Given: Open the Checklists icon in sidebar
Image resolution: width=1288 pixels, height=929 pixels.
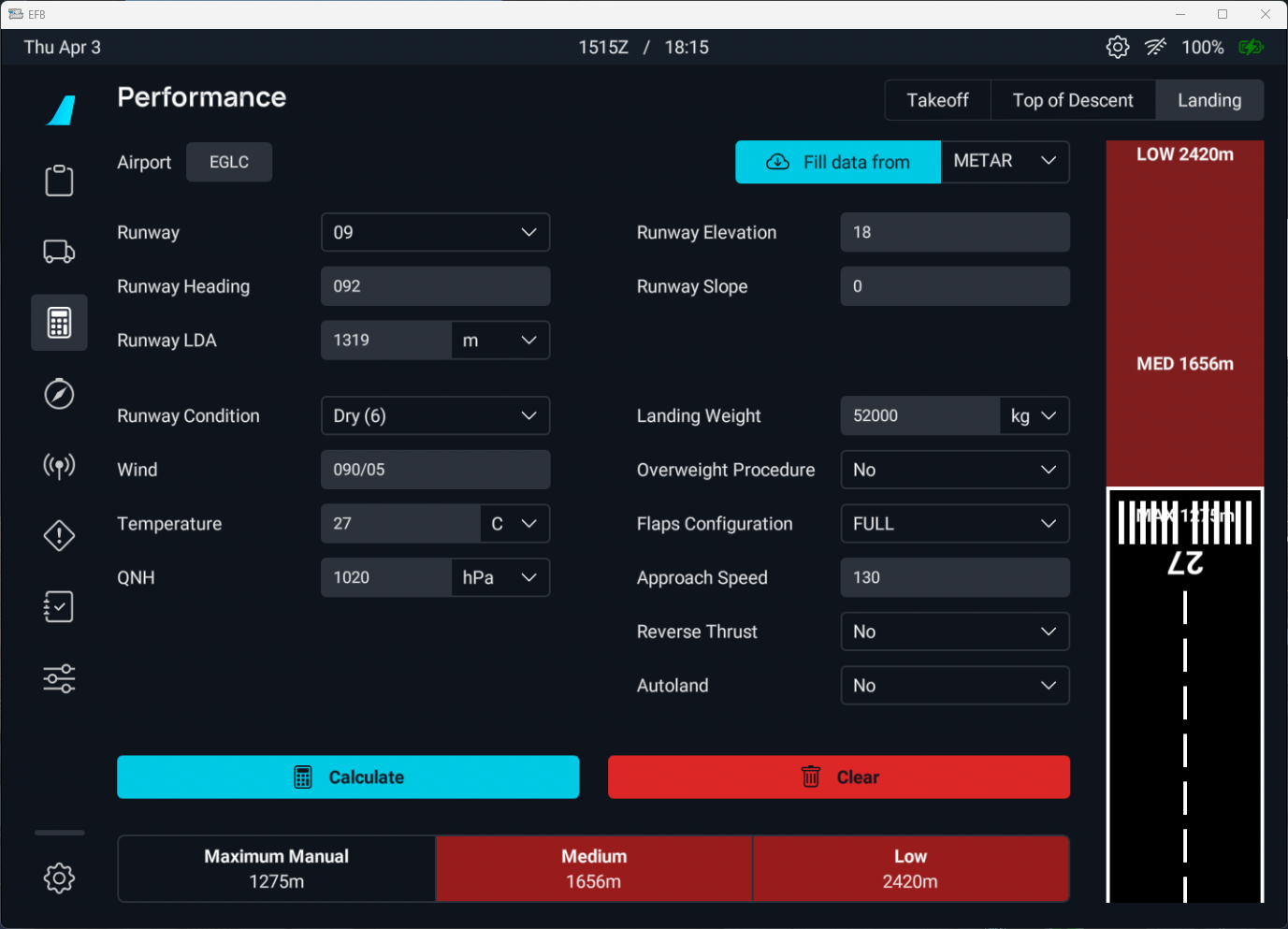Looking at the screenshot, I should (59, 607).
